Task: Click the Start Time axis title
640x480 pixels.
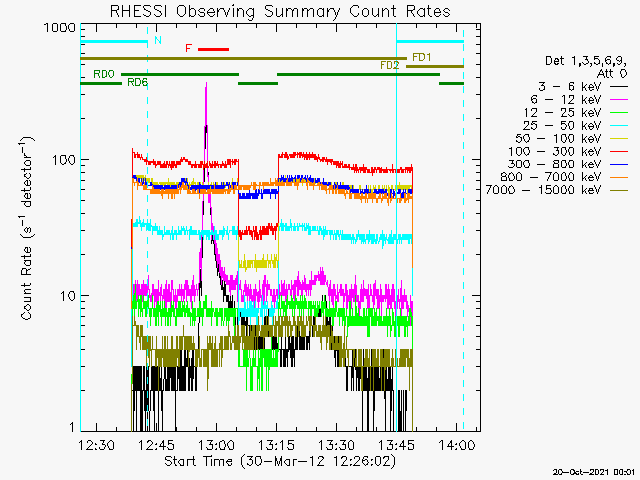Action: pos(280,462)
